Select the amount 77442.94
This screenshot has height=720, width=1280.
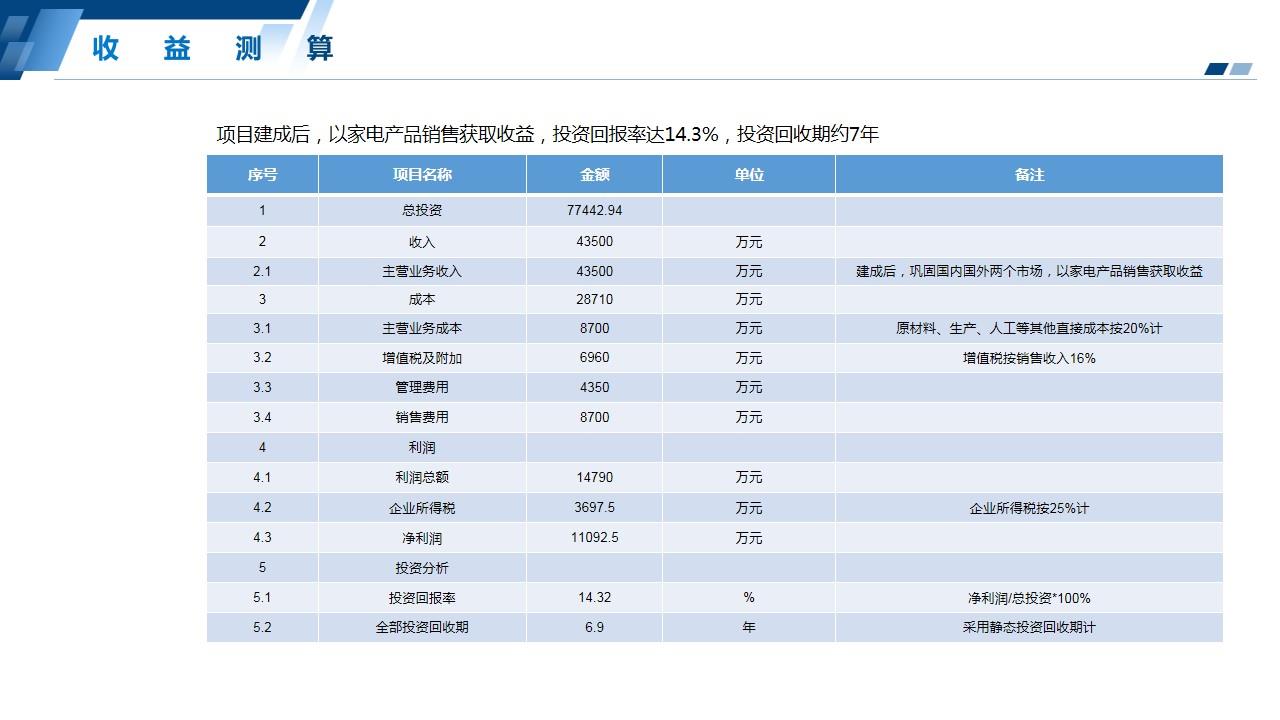click(x=594, y=211)
